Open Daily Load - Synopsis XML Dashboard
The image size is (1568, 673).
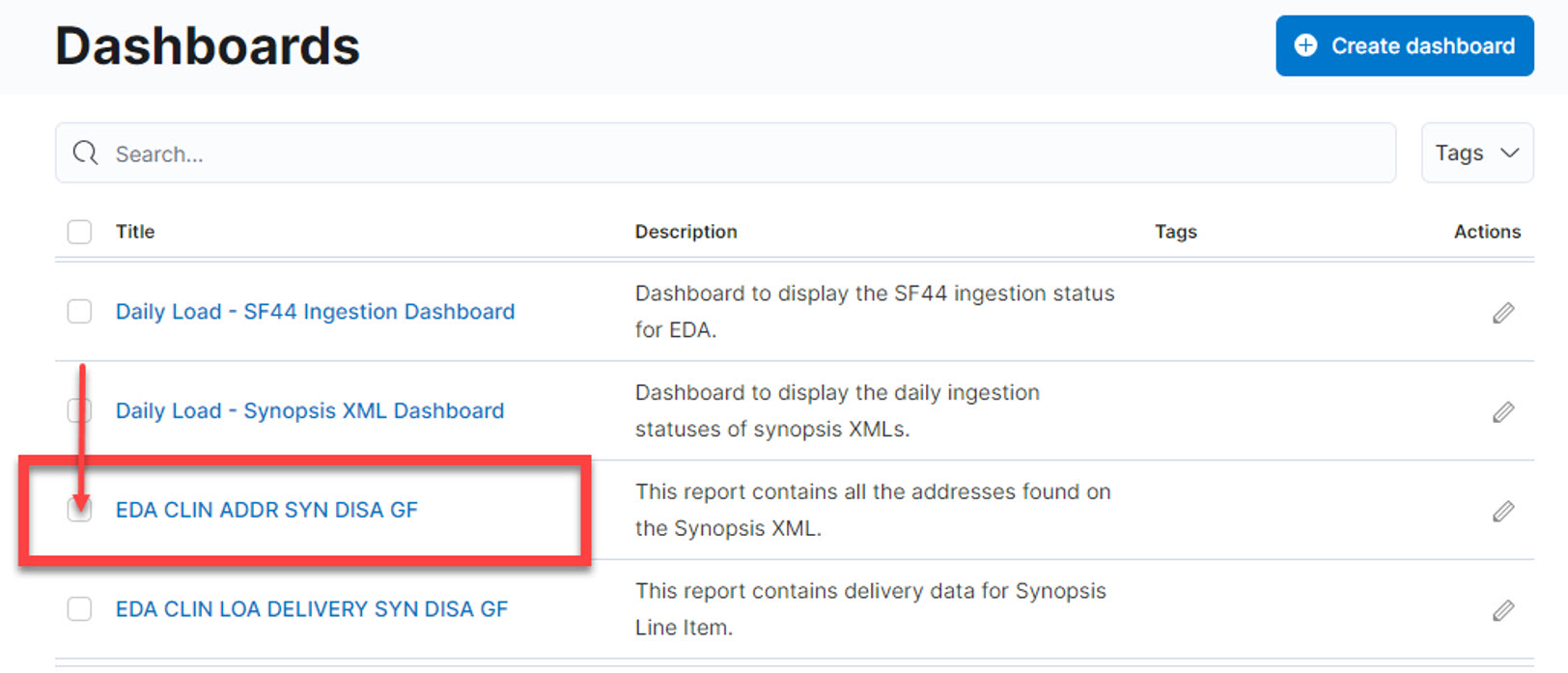[310, 410]
